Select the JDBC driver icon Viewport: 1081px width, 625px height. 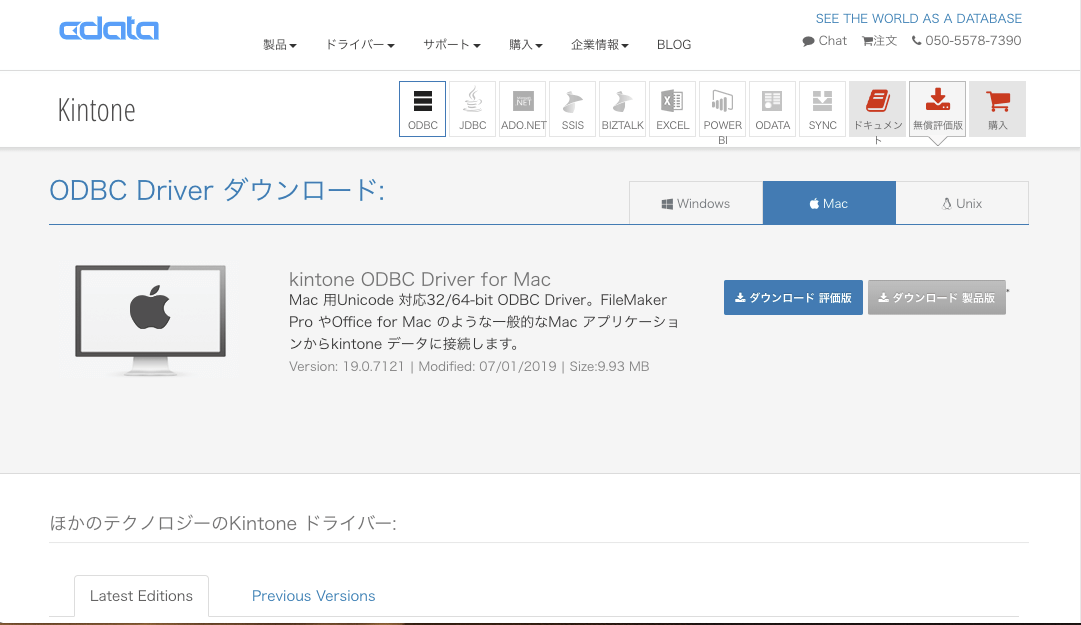click(472, 109)
